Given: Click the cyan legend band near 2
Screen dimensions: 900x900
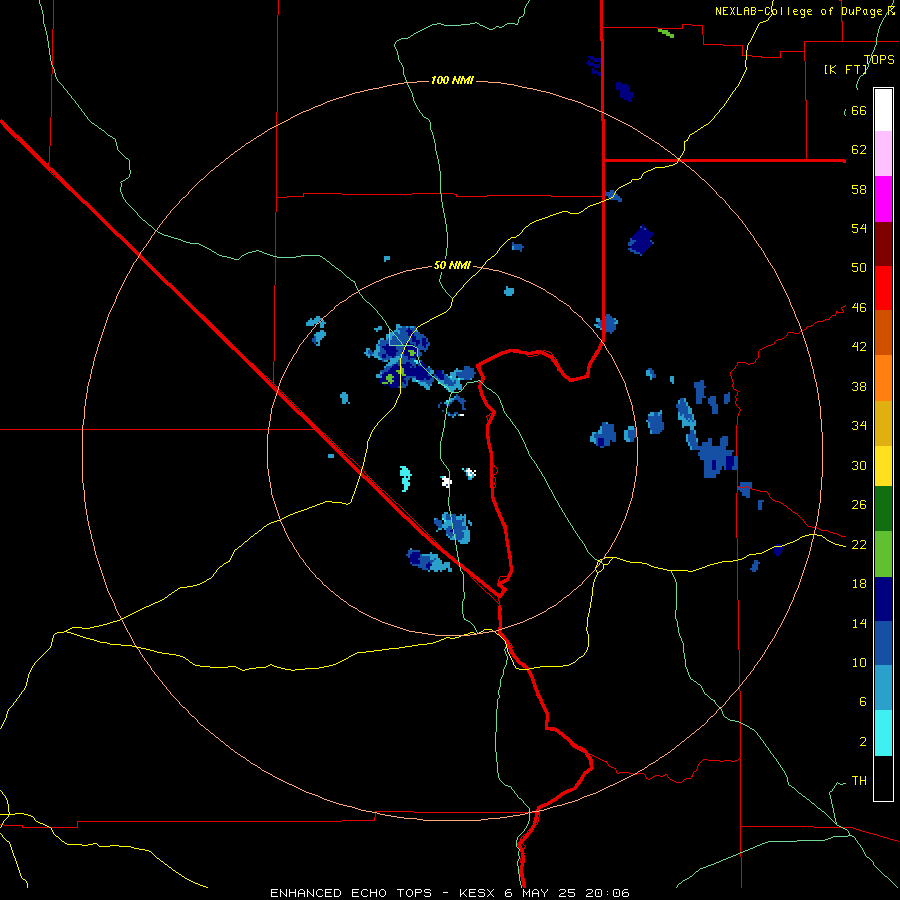Looking at the screenshot, I should point(883,733).
